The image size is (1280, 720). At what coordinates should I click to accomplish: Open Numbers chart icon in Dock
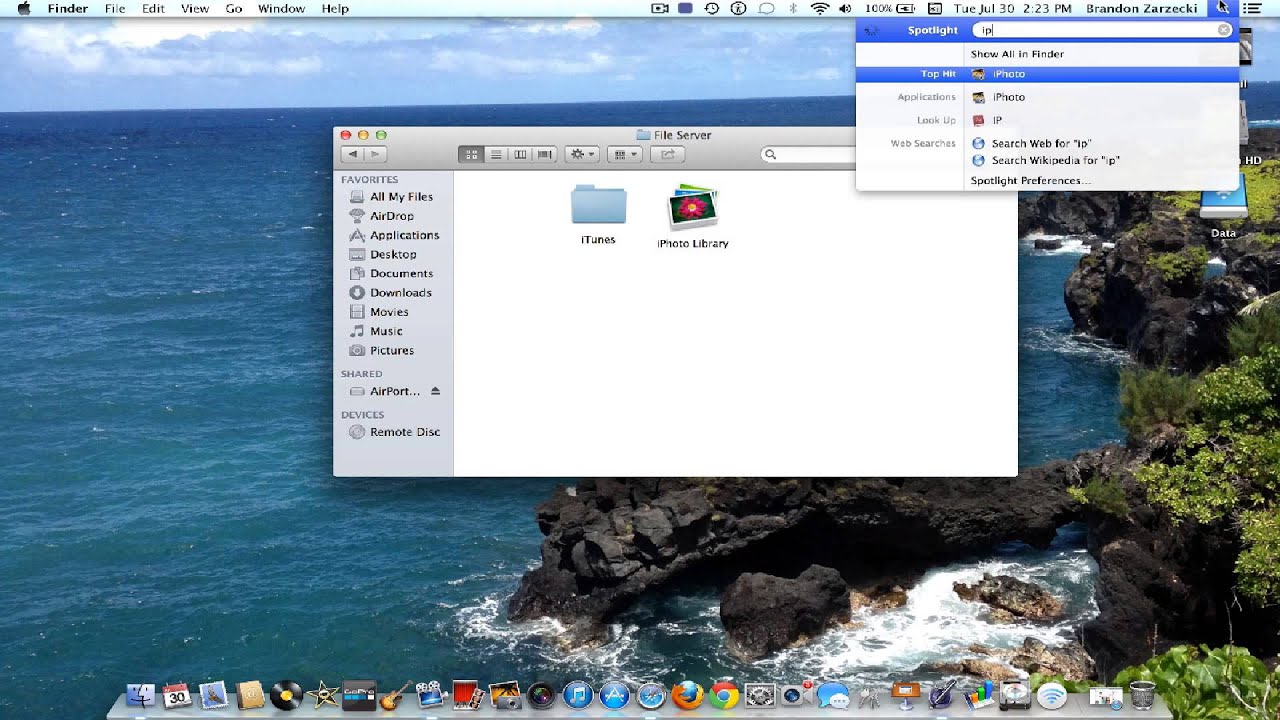point(979,695)
